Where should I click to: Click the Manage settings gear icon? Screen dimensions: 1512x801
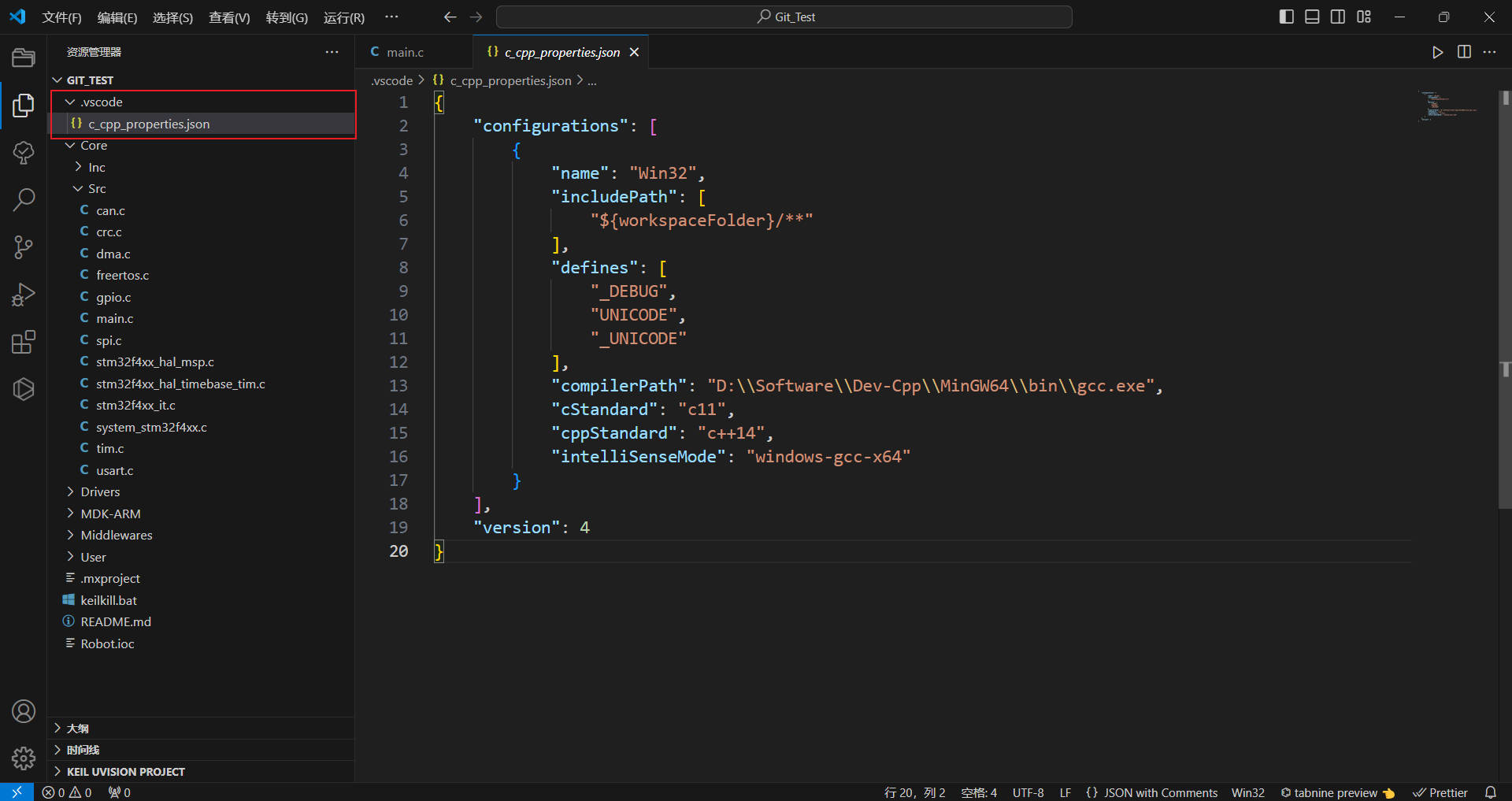tap(24, 758)
